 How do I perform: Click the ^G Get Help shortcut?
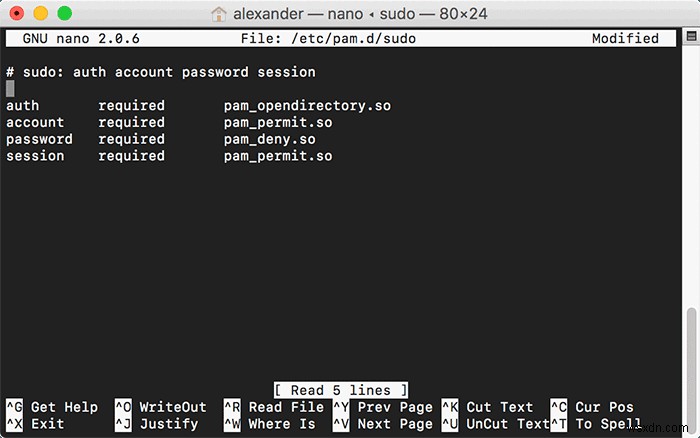click(52, 407)
